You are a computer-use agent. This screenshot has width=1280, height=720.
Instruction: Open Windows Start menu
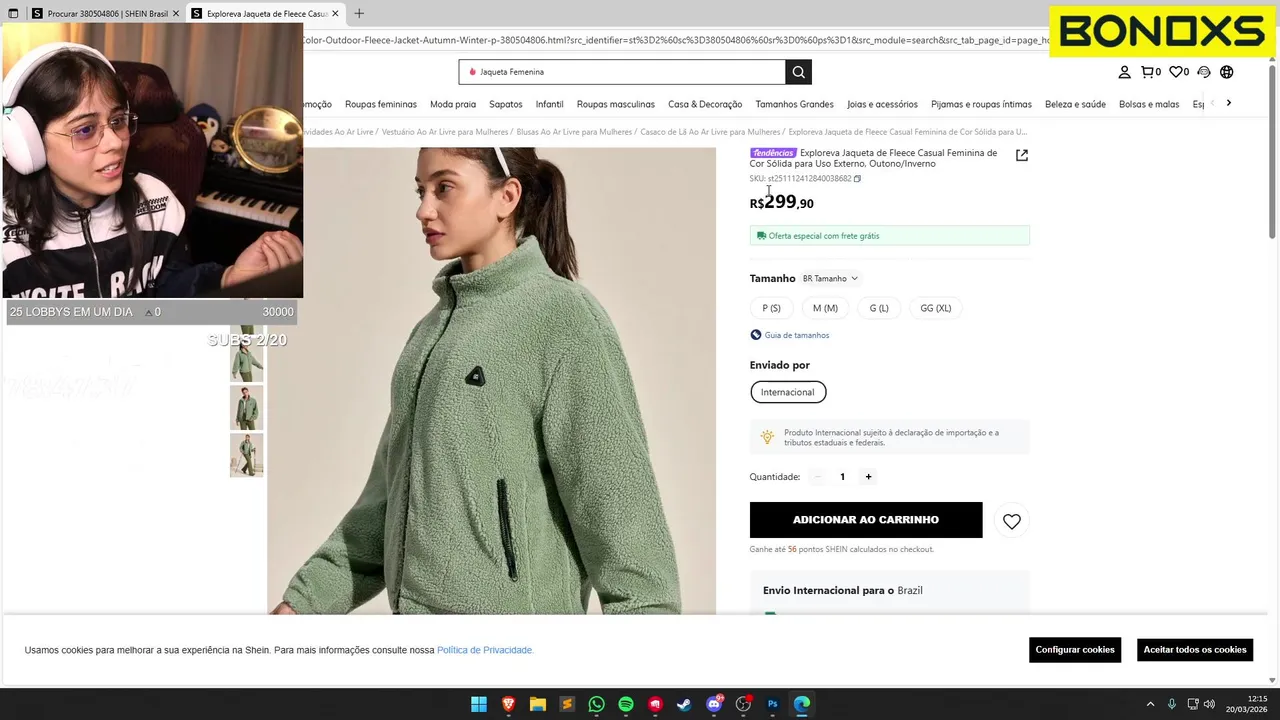pos(479,704)
